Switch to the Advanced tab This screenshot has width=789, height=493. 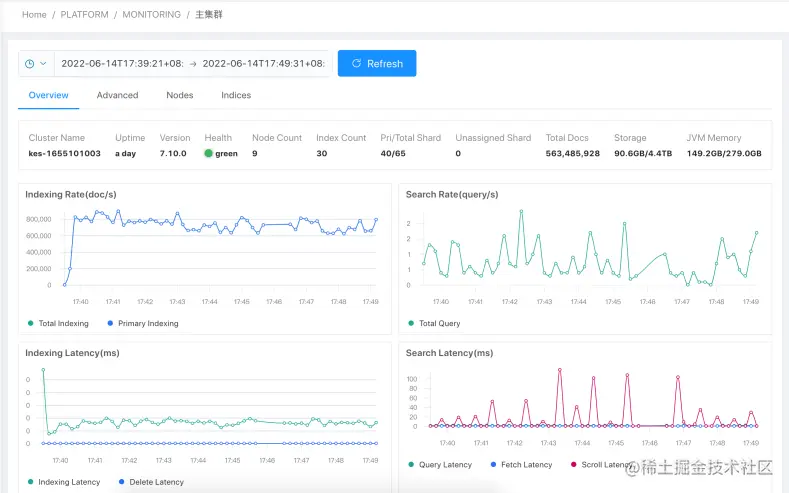pyautogui.click(x=117, y=95)
